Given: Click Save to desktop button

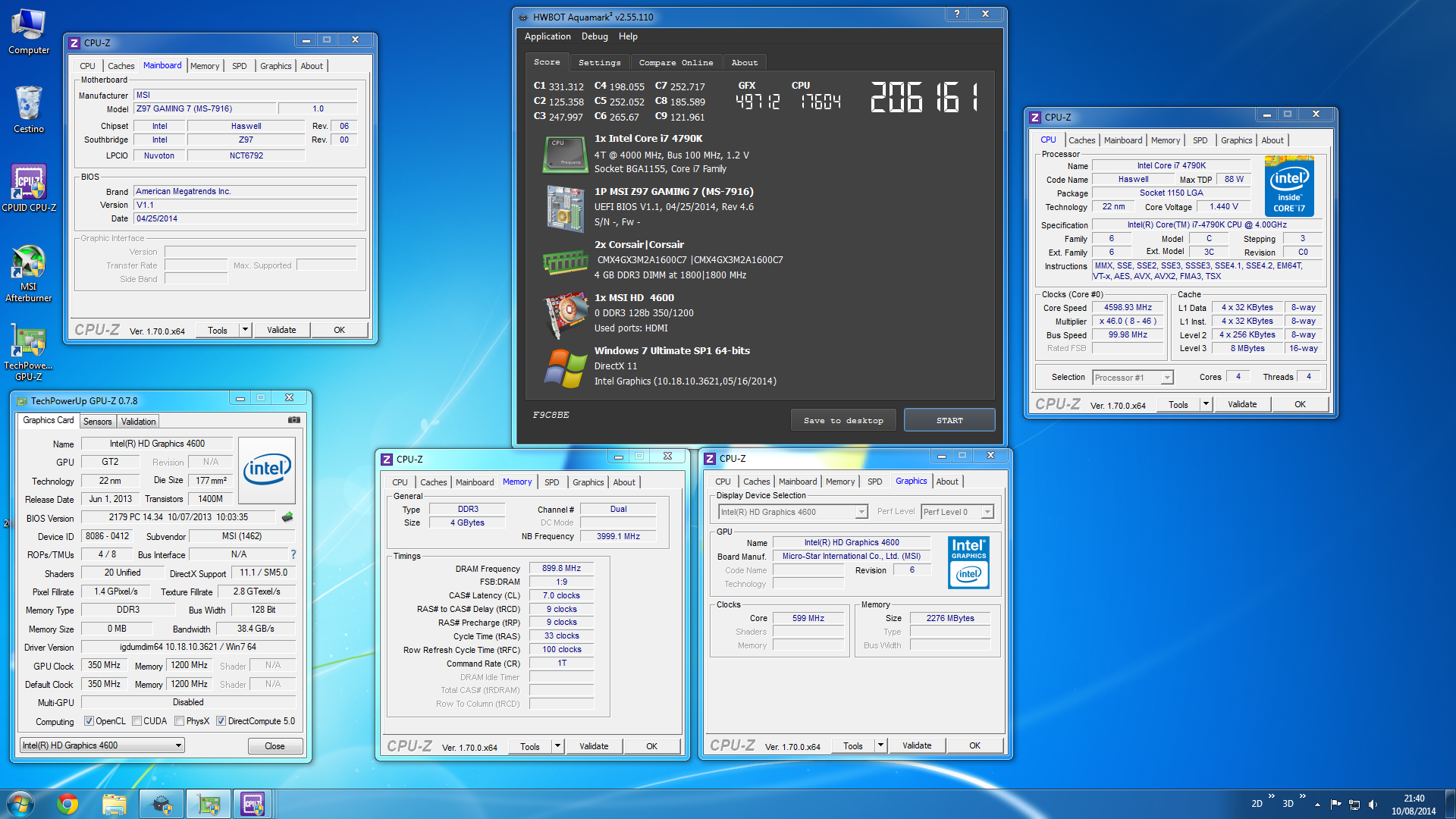Looking at the screenshot, I should coord(843,420).
